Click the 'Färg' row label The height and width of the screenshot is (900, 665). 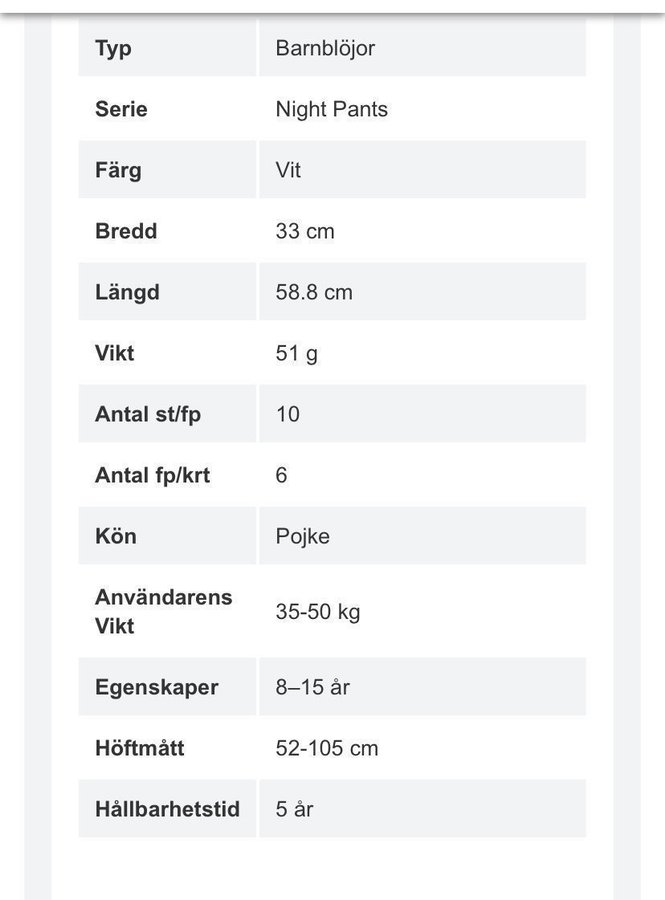click(x=118, y=170)
